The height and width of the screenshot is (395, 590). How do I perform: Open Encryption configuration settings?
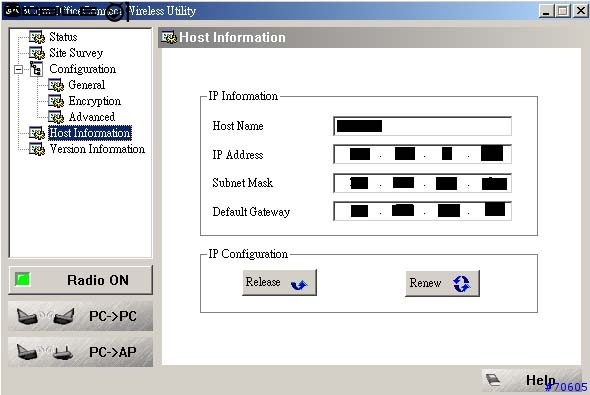point(94,101)
